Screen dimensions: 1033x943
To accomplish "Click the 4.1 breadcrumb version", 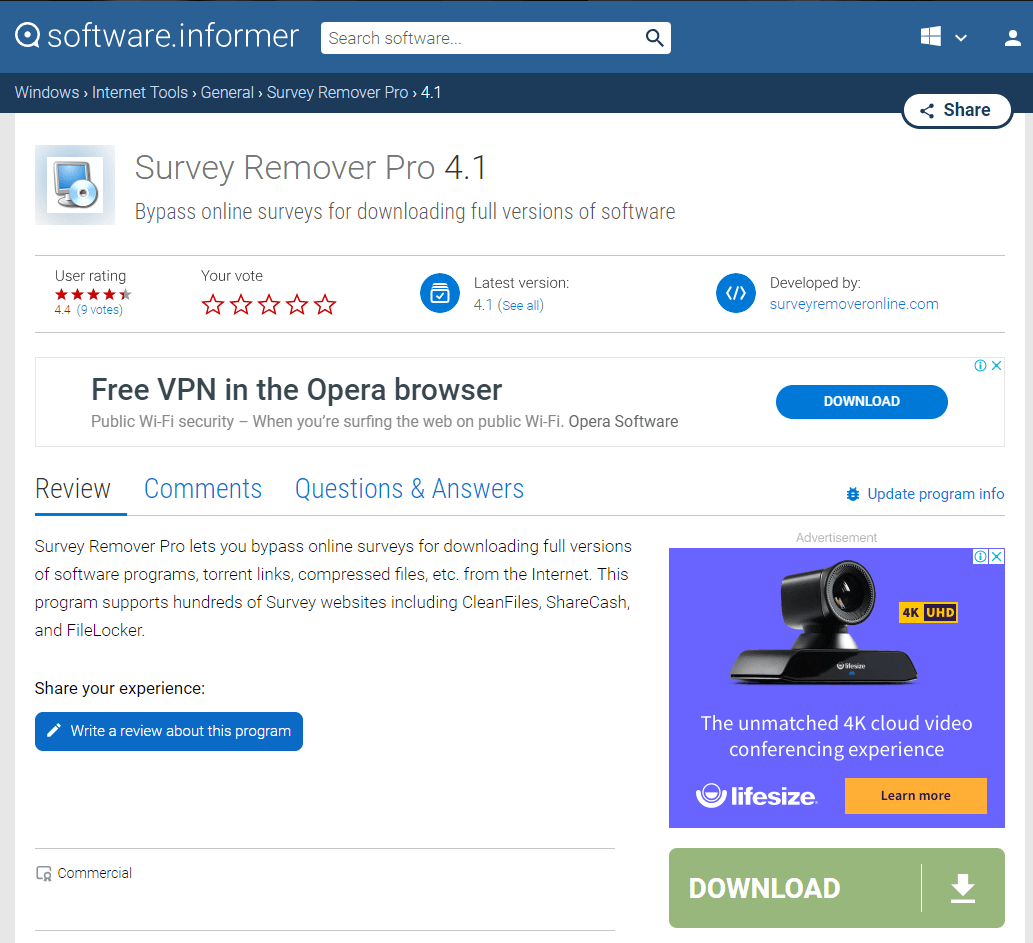I will (431, 92).
